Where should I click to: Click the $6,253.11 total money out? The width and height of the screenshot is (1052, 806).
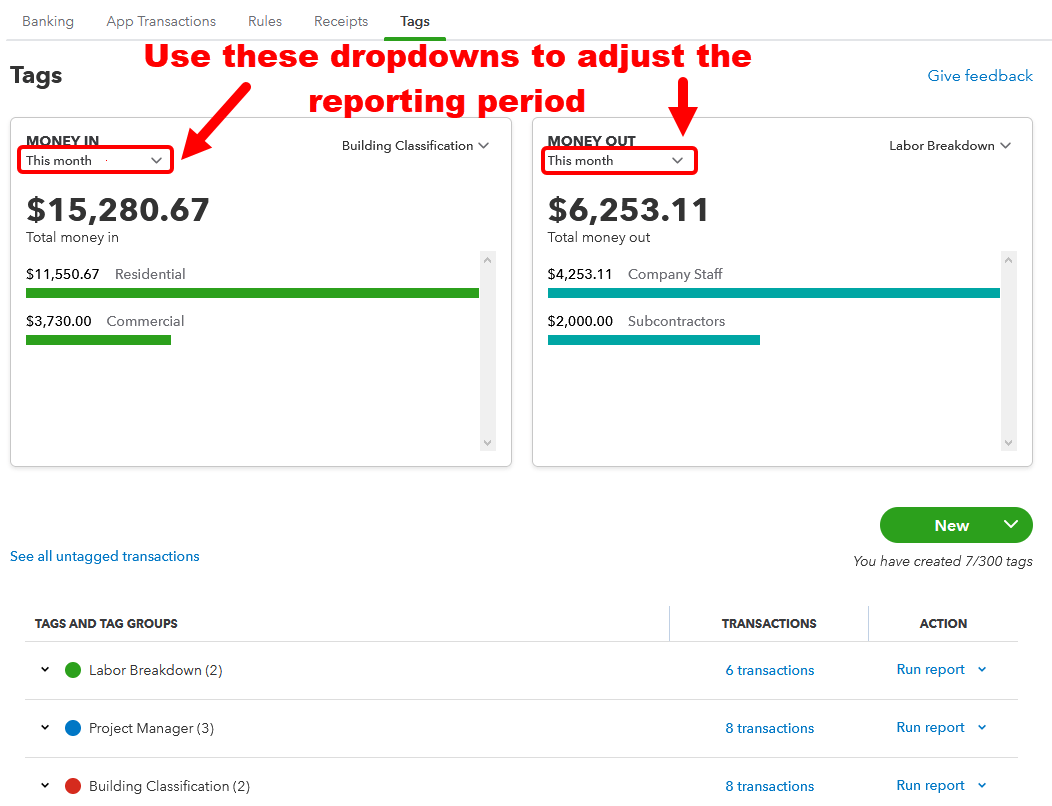(x=628, y=209)
